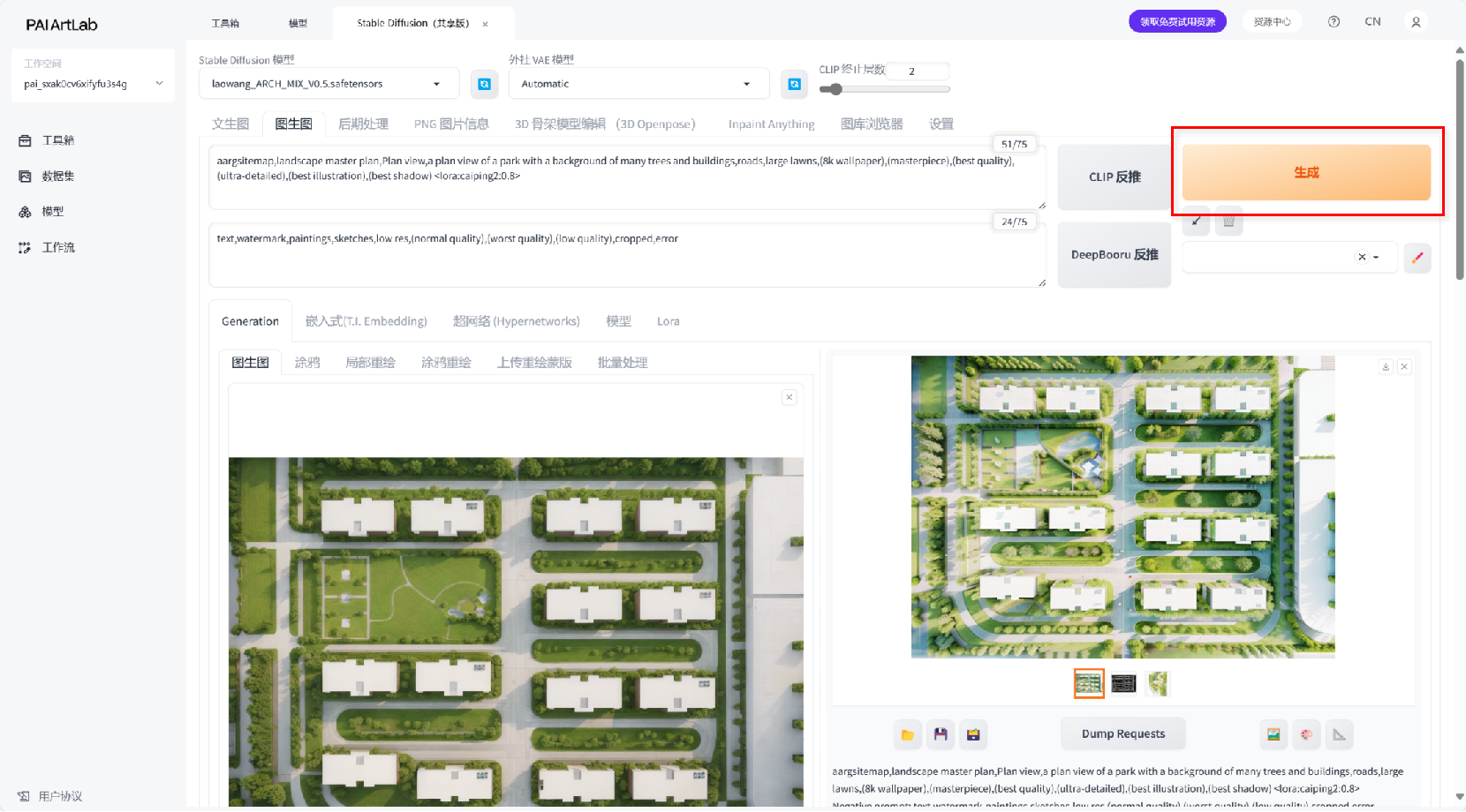Click 领取免费试用资源 button

pos(1177,22)
